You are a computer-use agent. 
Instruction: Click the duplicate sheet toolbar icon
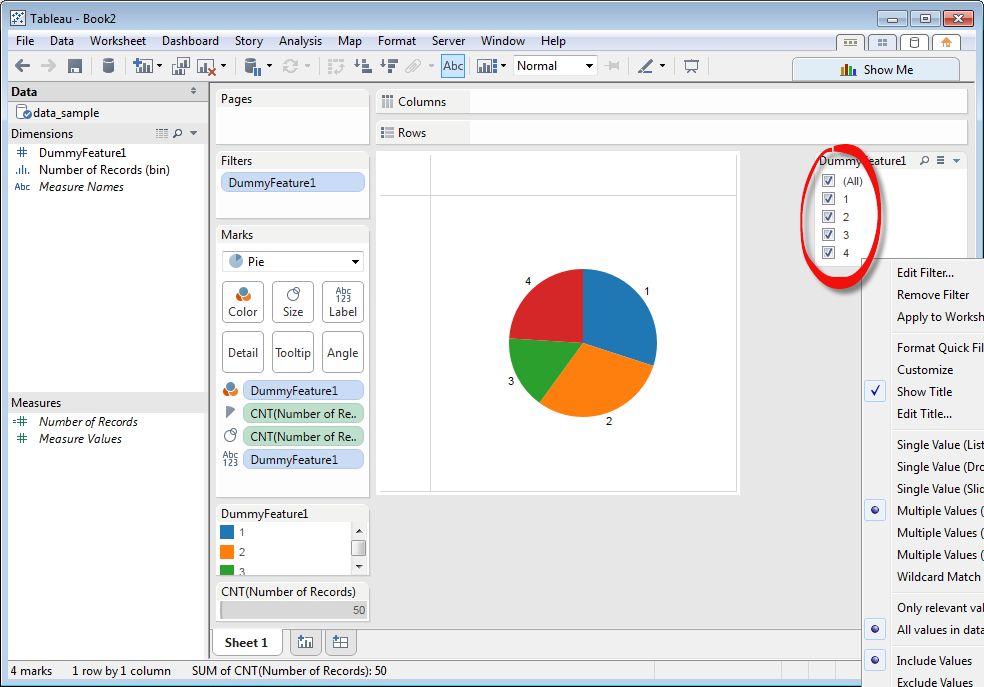181,66
